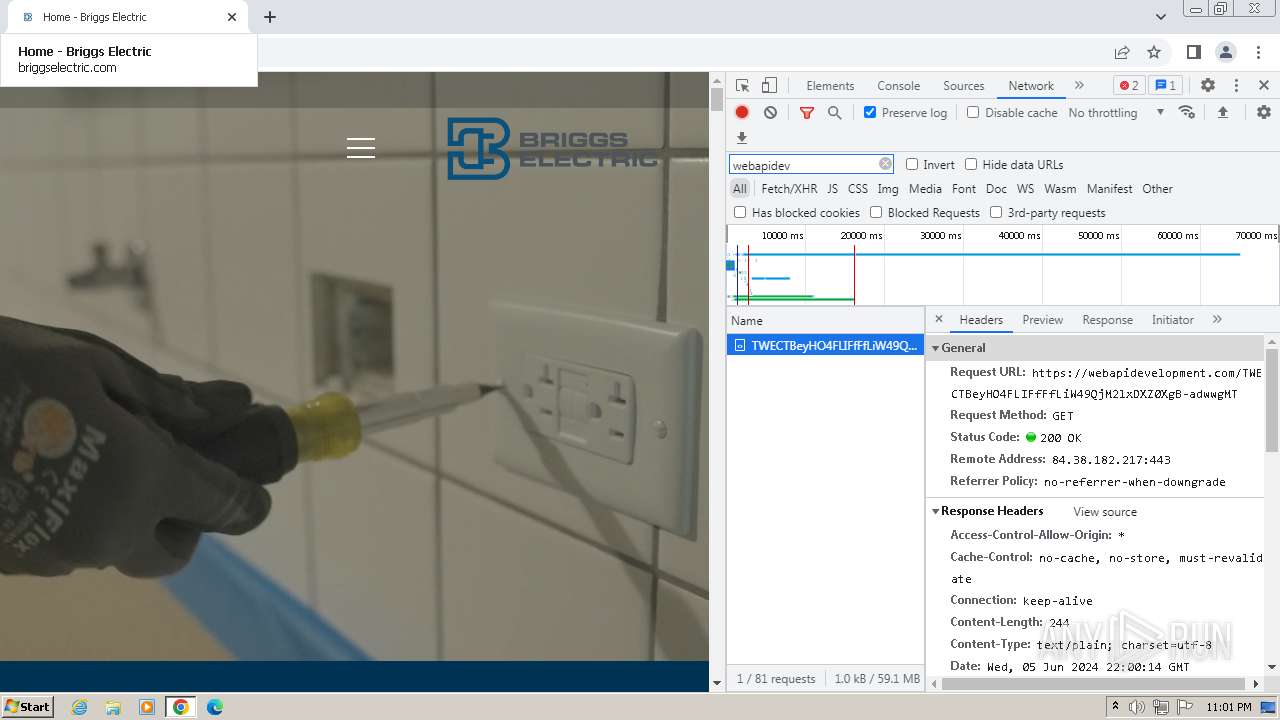Image resolution: width=1280 pixels, height=720 pixels.
Task: Open network conditions wifi icon
Action: click(x=1187, y=112)
